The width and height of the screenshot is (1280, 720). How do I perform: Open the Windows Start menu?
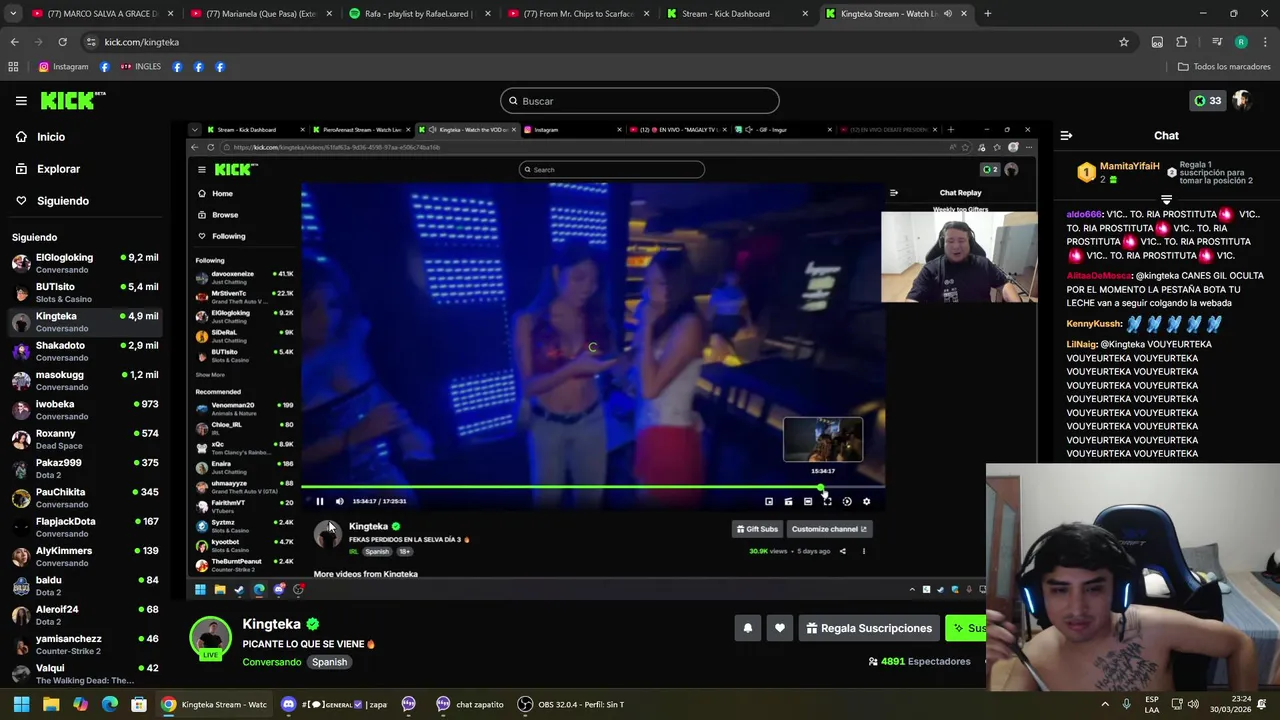(x=21, y=704)
